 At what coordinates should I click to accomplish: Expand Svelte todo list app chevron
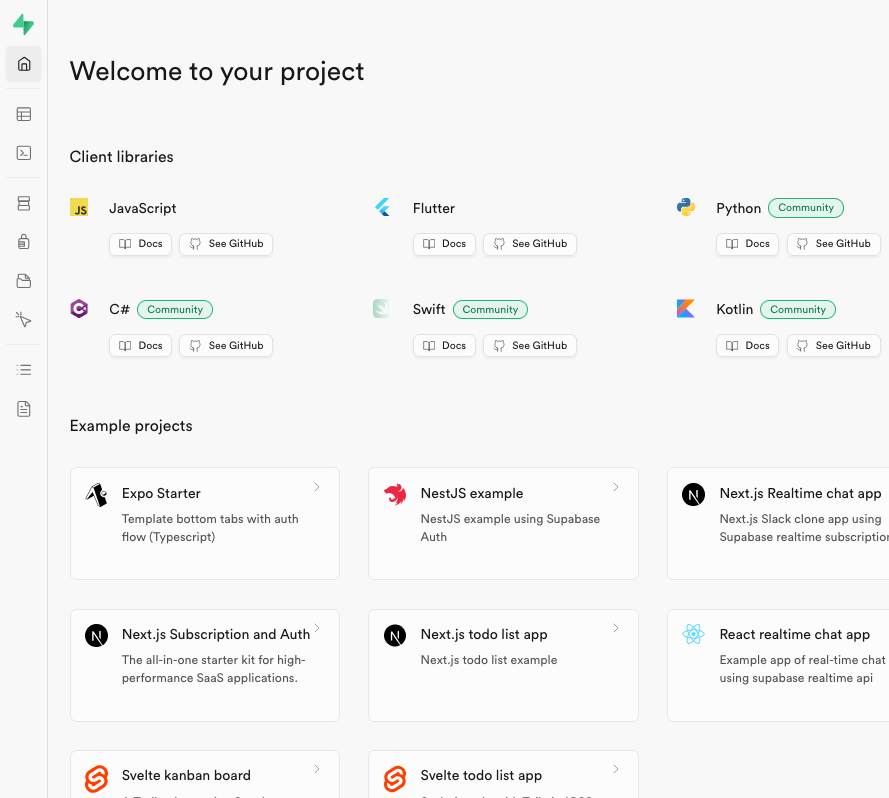pyautogui.click(x=616, y=769)
